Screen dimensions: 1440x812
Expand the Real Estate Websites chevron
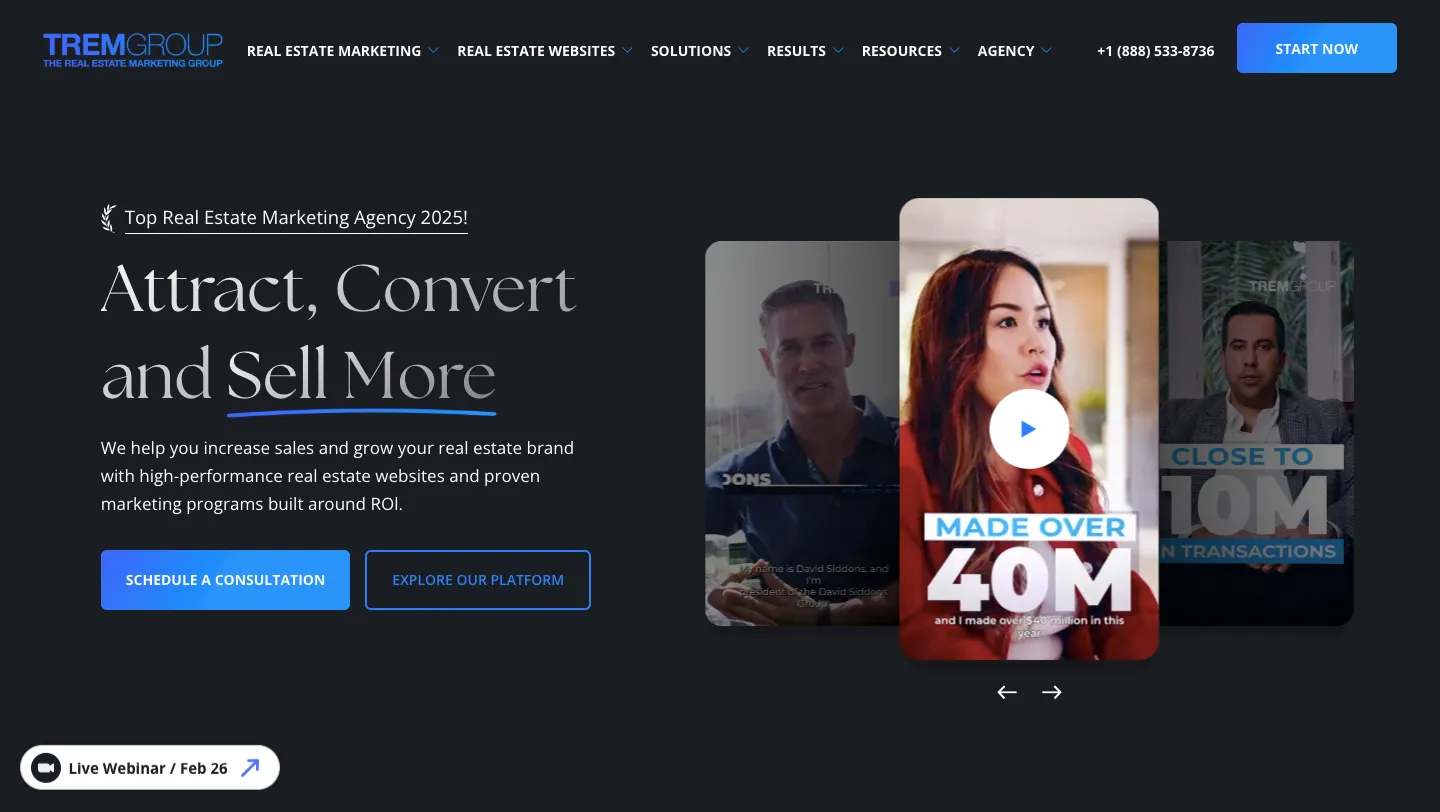(x=627, y=50)
